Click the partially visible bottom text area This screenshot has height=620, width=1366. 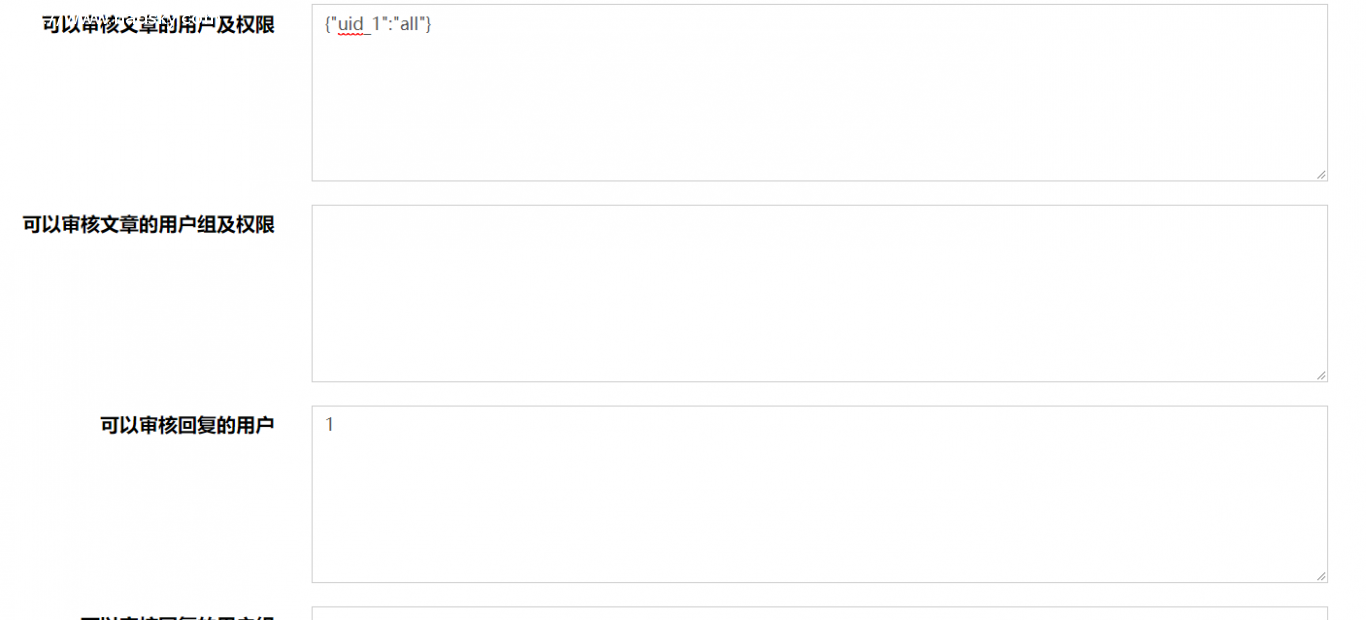(x=819, y=613)
